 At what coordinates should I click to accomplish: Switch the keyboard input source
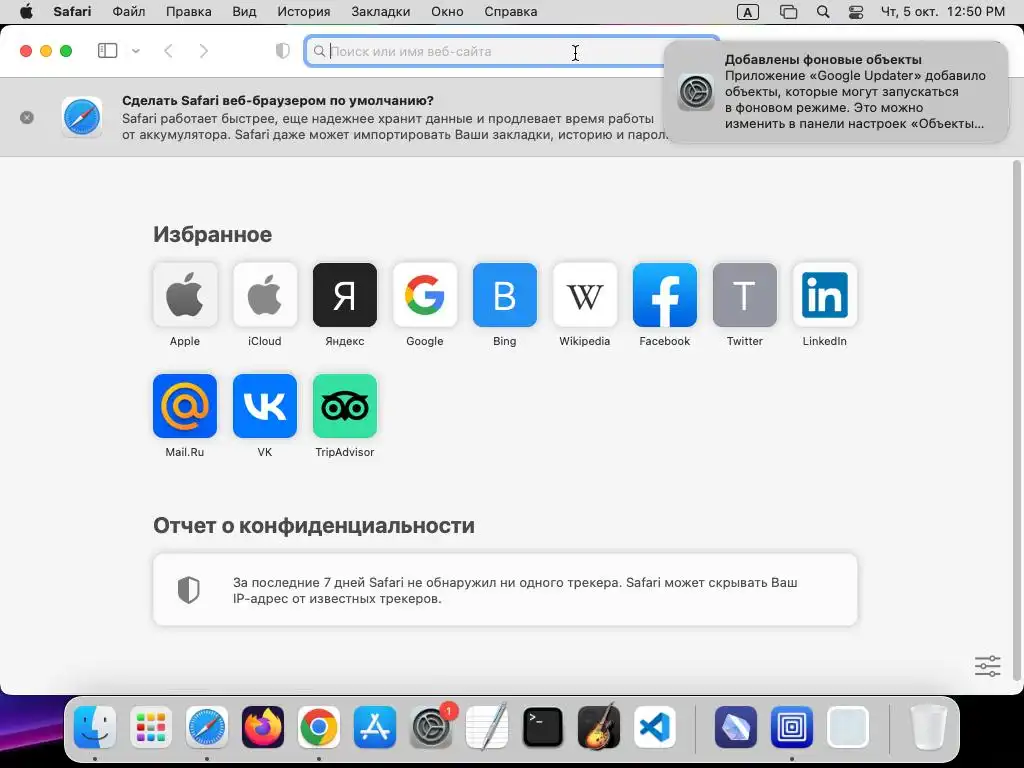tap(748, 12)
